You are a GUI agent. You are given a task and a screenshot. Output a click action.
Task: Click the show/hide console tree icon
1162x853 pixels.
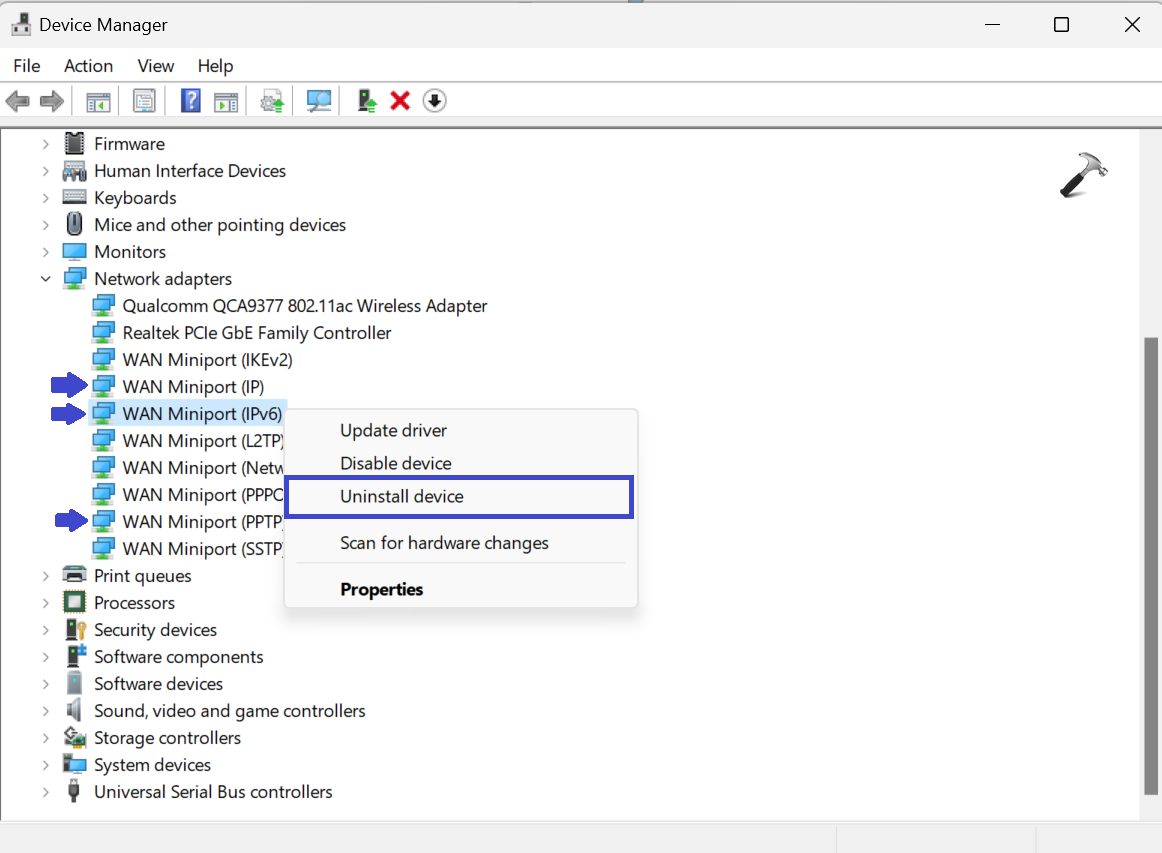tap(98, 101)
